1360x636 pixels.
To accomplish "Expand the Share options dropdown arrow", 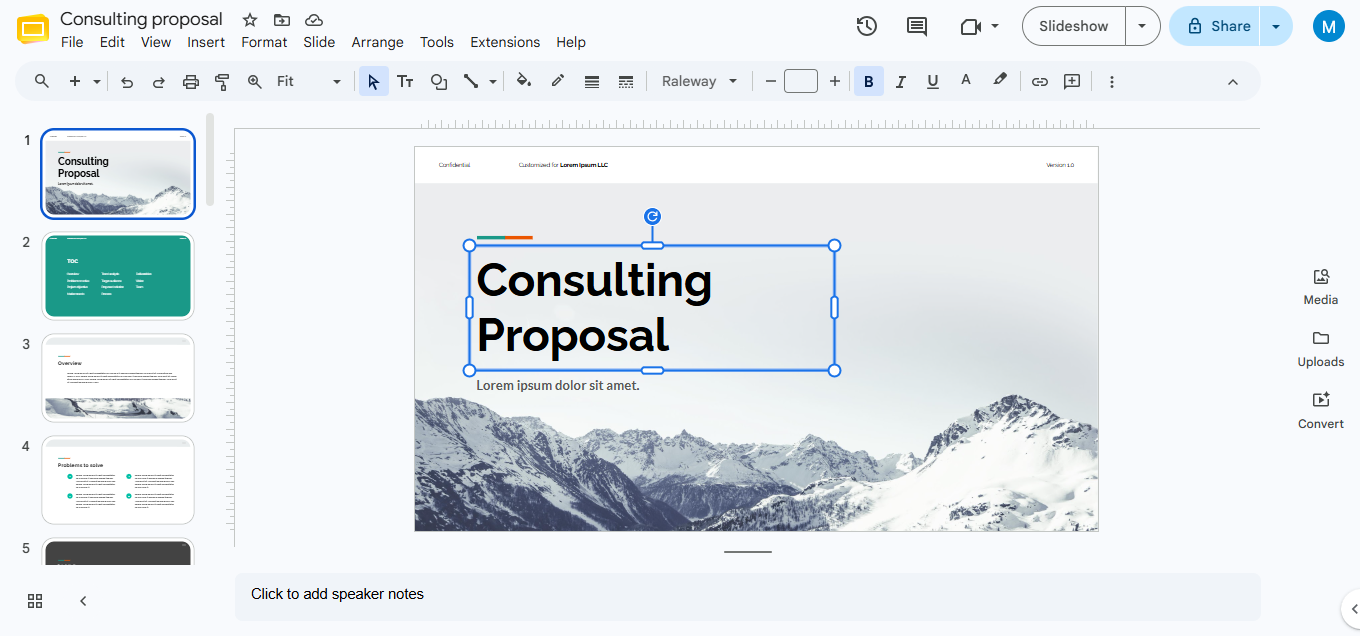I will [1277, 26].
